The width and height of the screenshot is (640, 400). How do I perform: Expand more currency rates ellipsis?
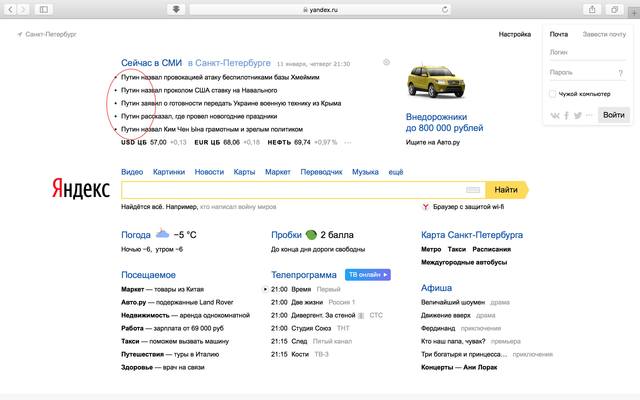point(348,142)
